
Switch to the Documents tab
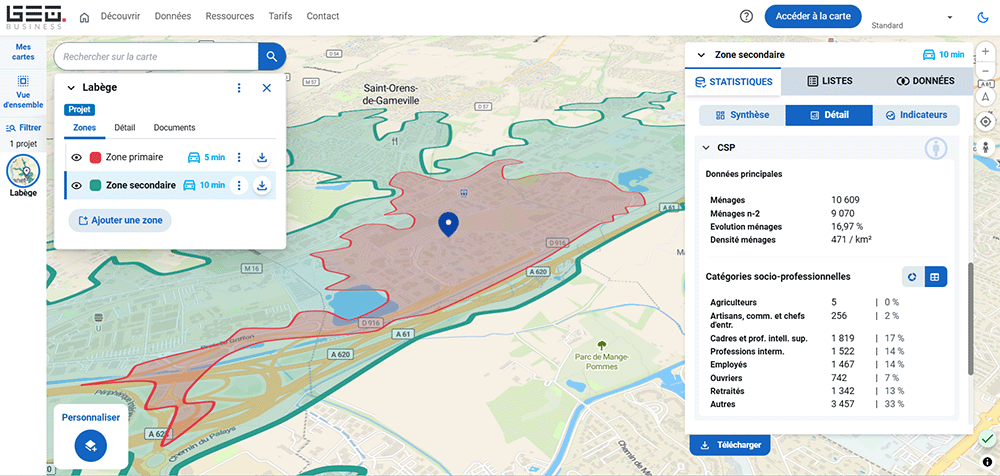point(174,128)
